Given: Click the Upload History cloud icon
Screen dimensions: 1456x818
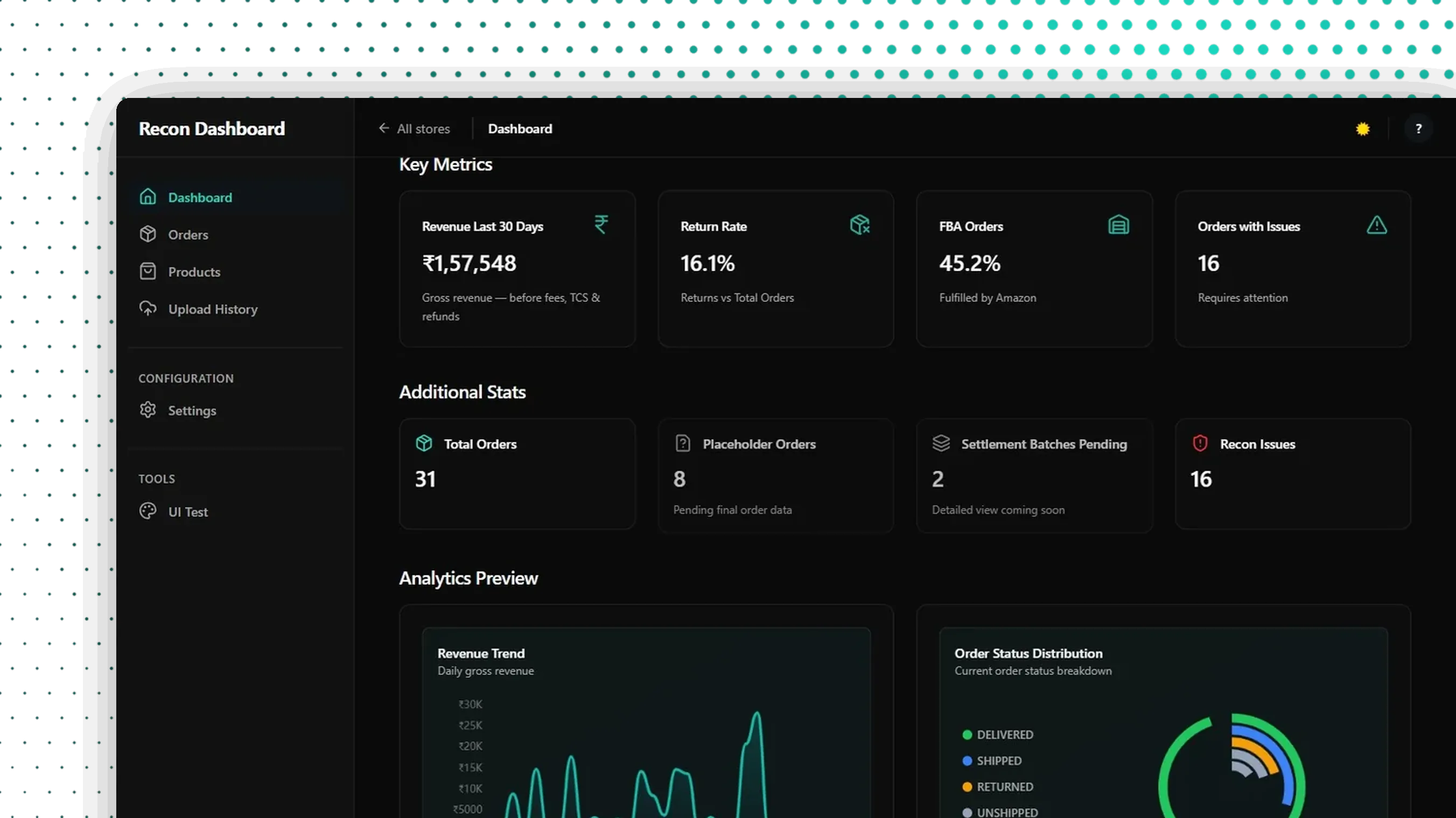Looking at the screenshot, I should pos(148,308).
